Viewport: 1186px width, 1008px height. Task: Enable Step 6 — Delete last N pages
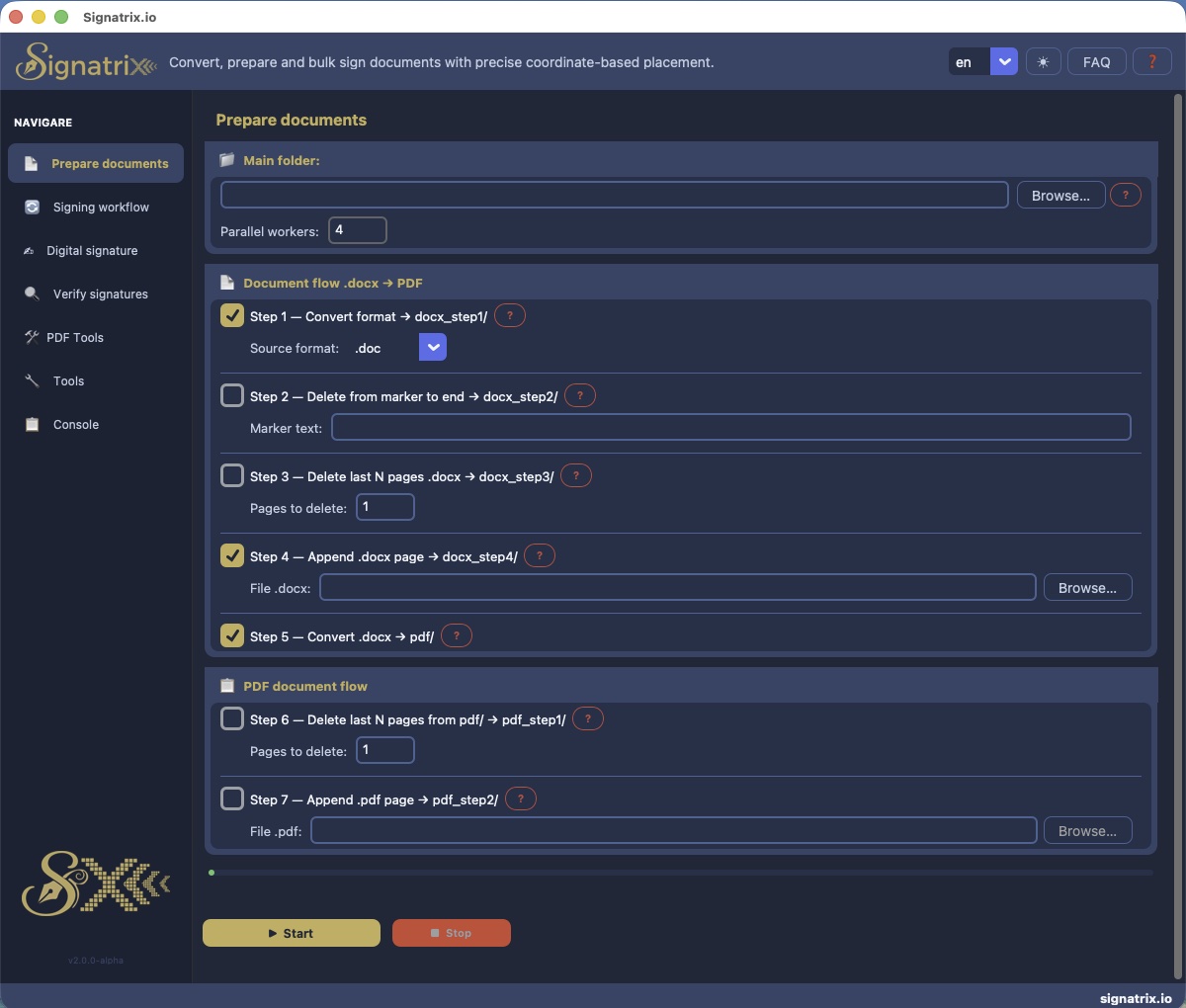pos(232,718)
